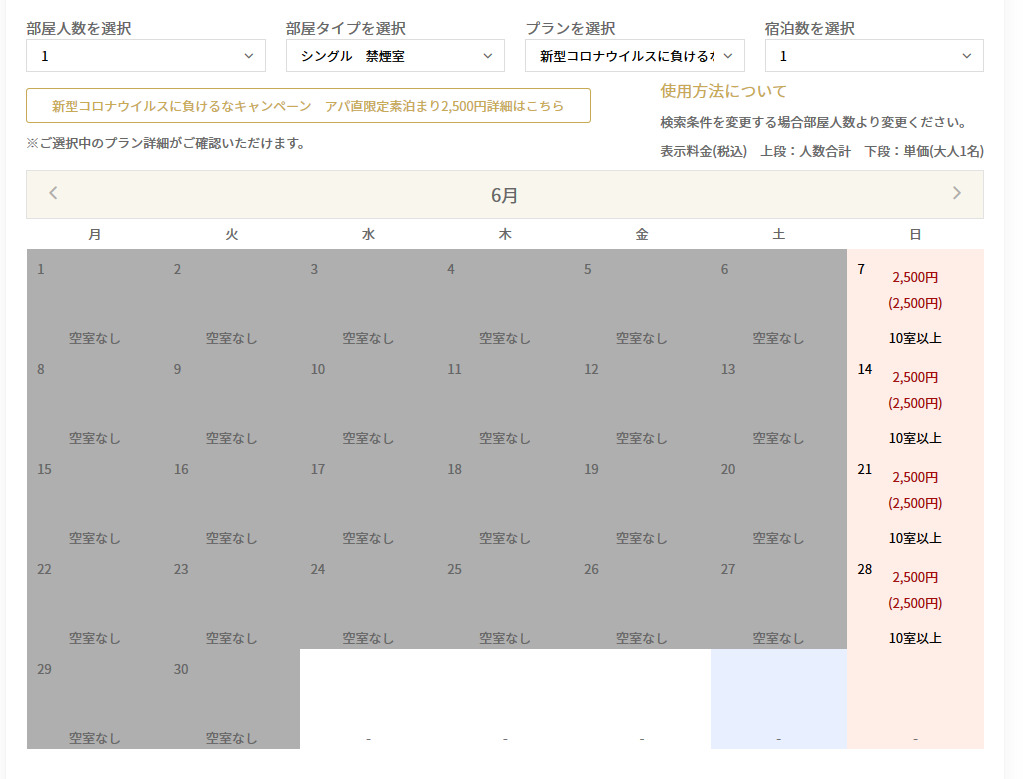Click the June 17 Wednesday cell
Viewport: 1025px width, 779px height.
[368, 498]
